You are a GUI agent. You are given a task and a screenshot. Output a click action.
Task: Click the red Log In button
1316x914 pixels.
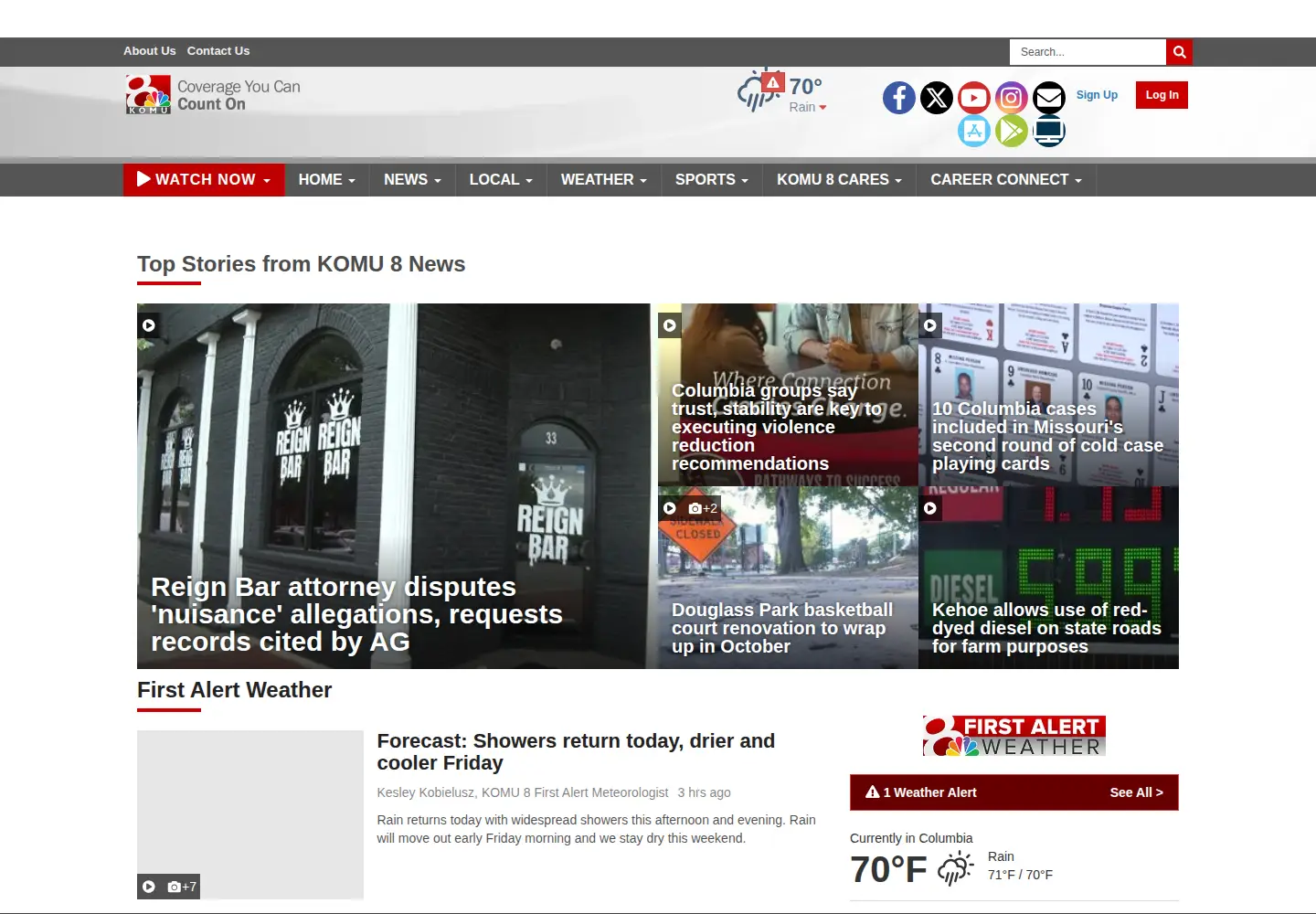coord(1162,95)
